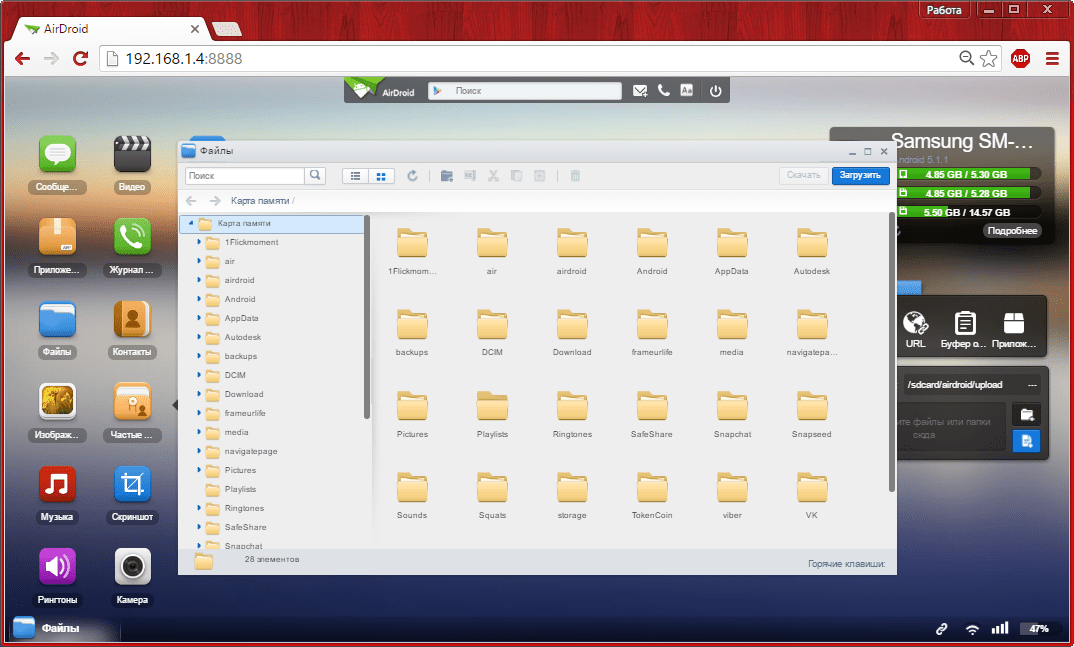
Task: Switch to list view mode
Action: point(355,176)
